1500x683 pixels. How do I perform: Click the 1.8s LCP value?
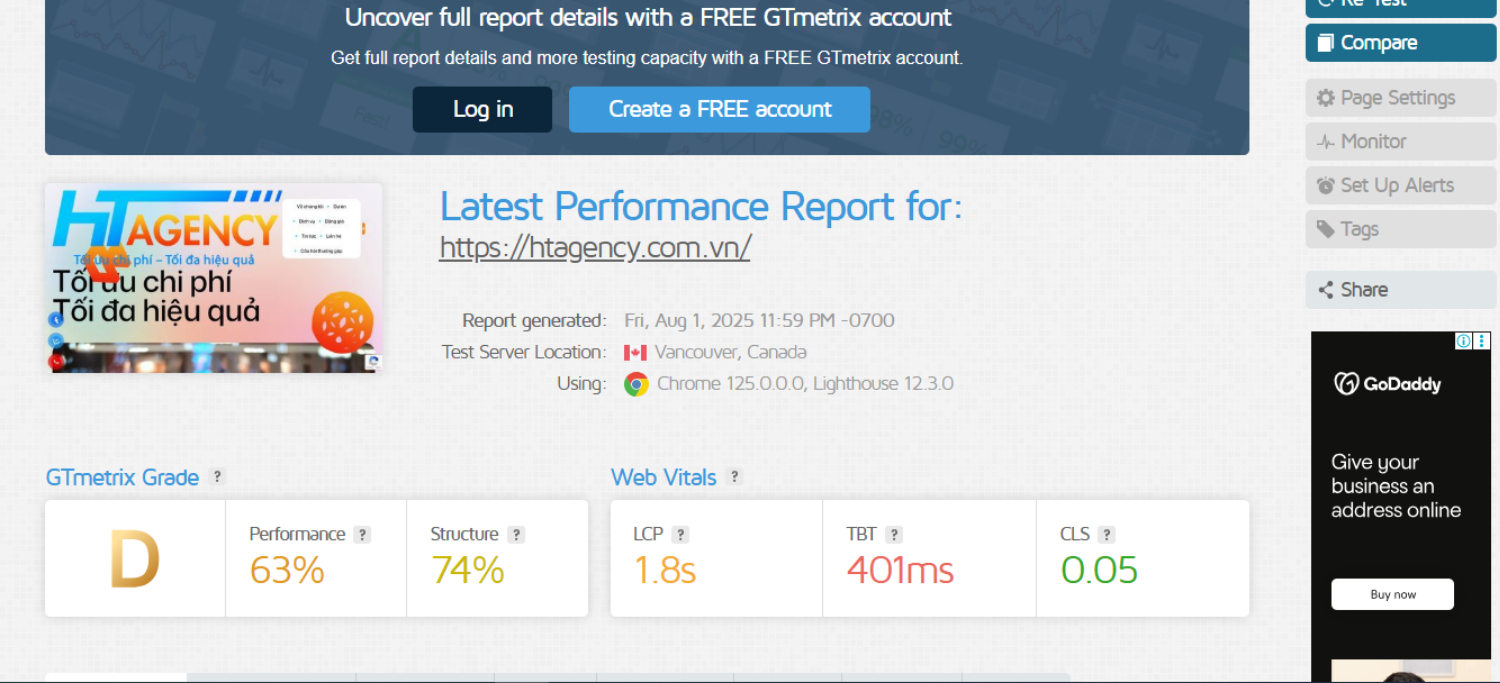(665, 570)
